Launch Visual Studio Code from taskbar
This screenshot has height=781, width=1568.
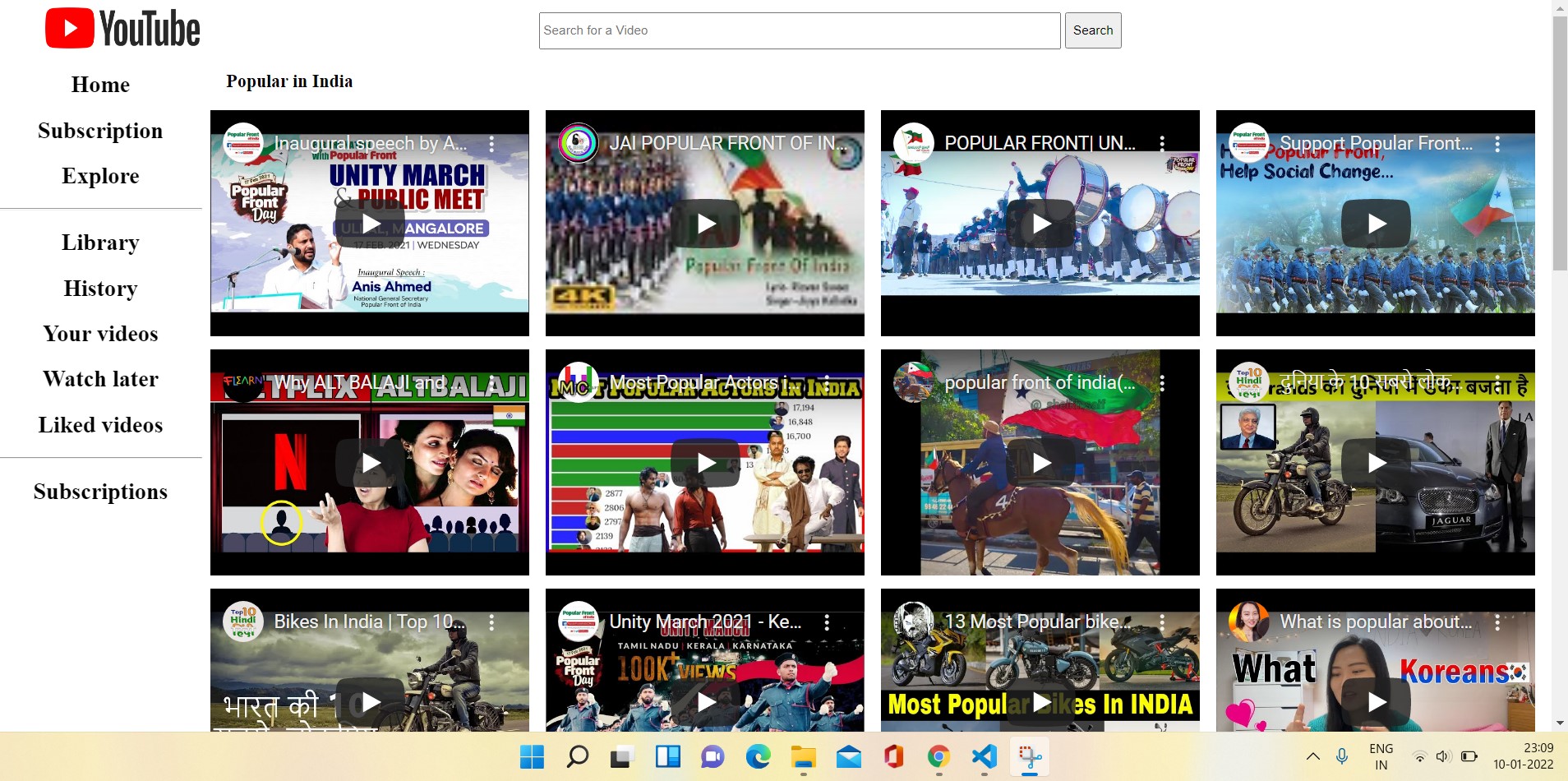tap(985, 756)
